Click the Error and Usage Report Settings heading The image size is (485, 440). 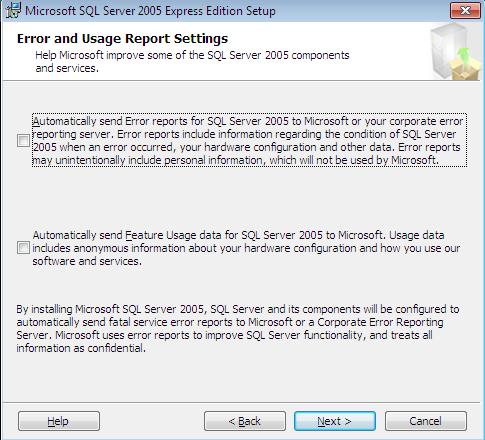tap(122, 39)
